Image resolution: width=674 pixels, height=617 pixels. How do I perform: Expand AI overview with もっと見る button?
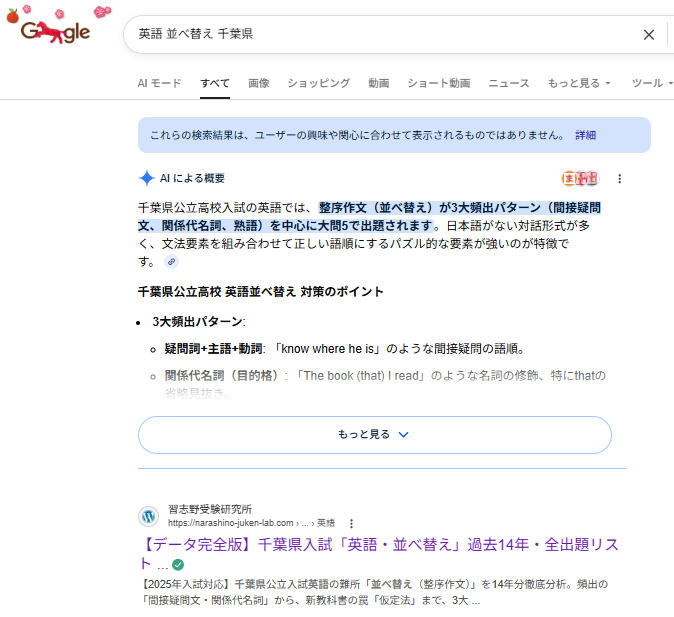[x=374, y=435]
